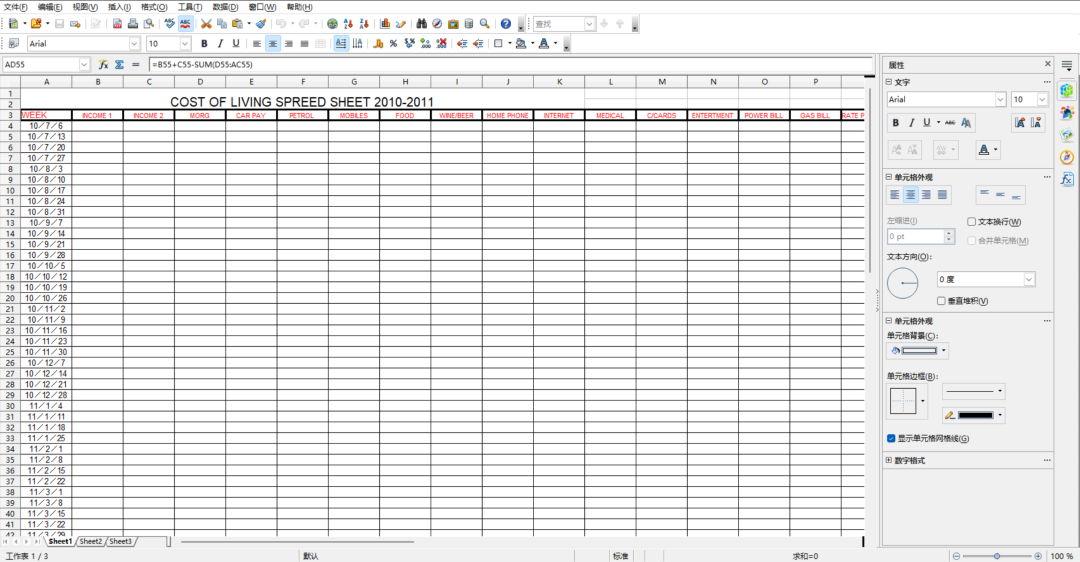Click the Print document icon

[x=133, y=24]
